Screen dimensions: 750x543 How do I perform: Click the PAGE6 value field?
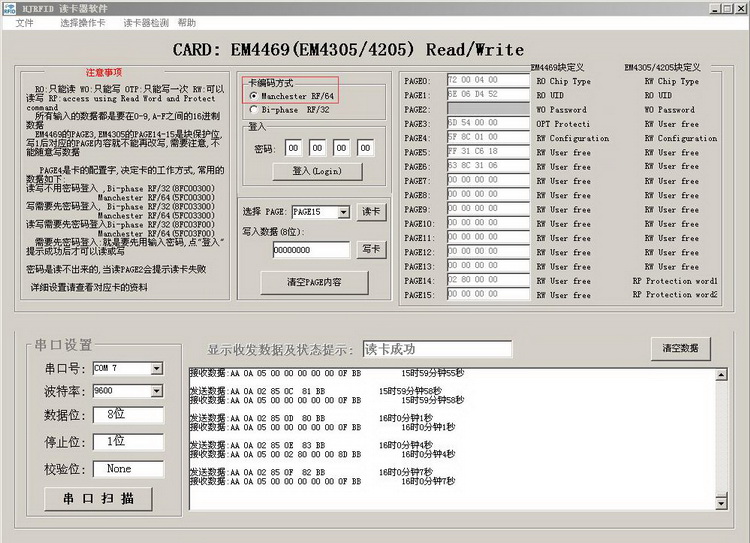pos(488,166)
